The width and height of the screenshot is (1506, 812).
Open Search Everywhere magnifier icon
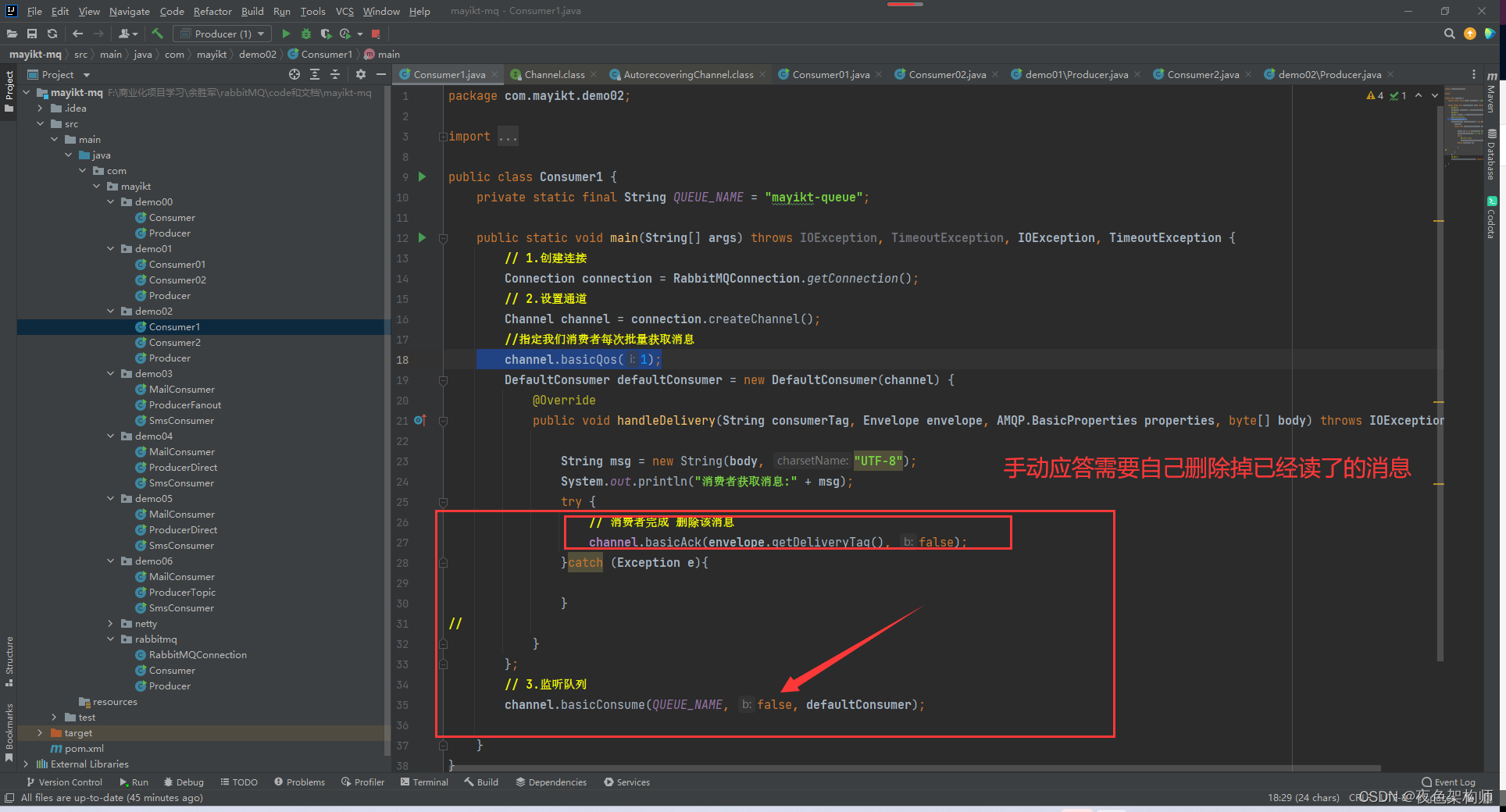coord(1450,34)
